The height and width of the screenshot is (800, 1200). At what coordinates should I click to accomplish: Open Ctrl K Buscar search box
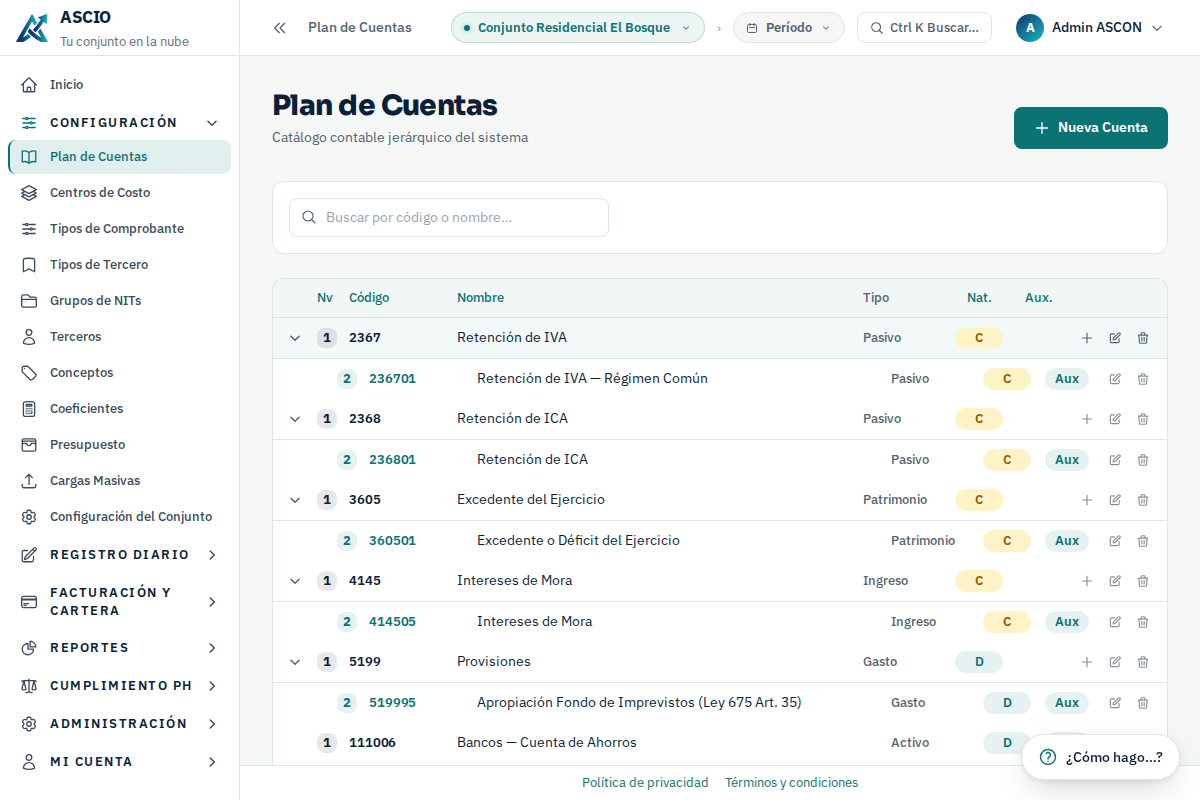[x=924, y=28]
